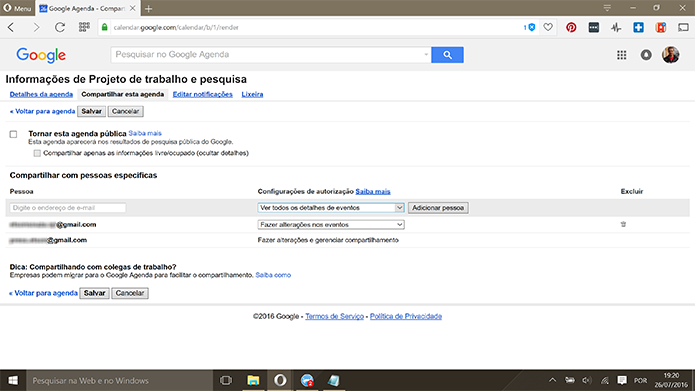Click the dark password extension icon
The height and width of the screenshot is (391, 695).
[x=593, y=27]
